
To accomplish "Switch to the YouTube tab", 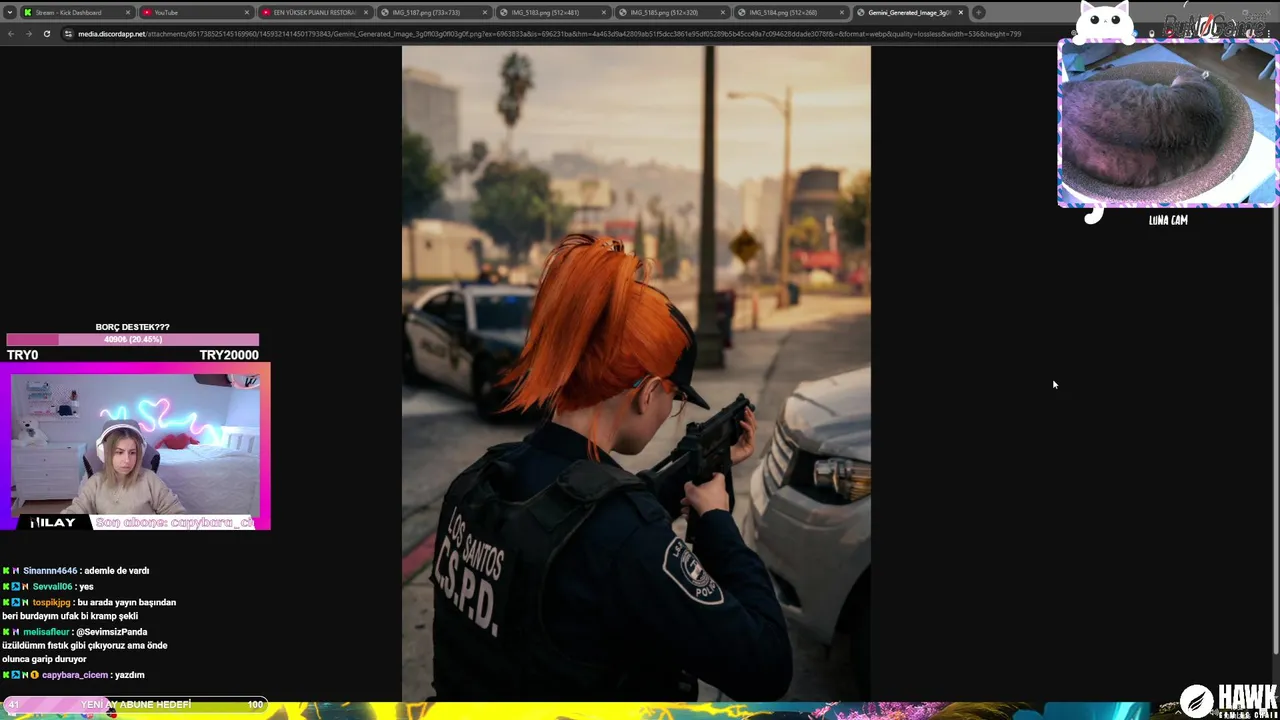I will click(196, 13).
